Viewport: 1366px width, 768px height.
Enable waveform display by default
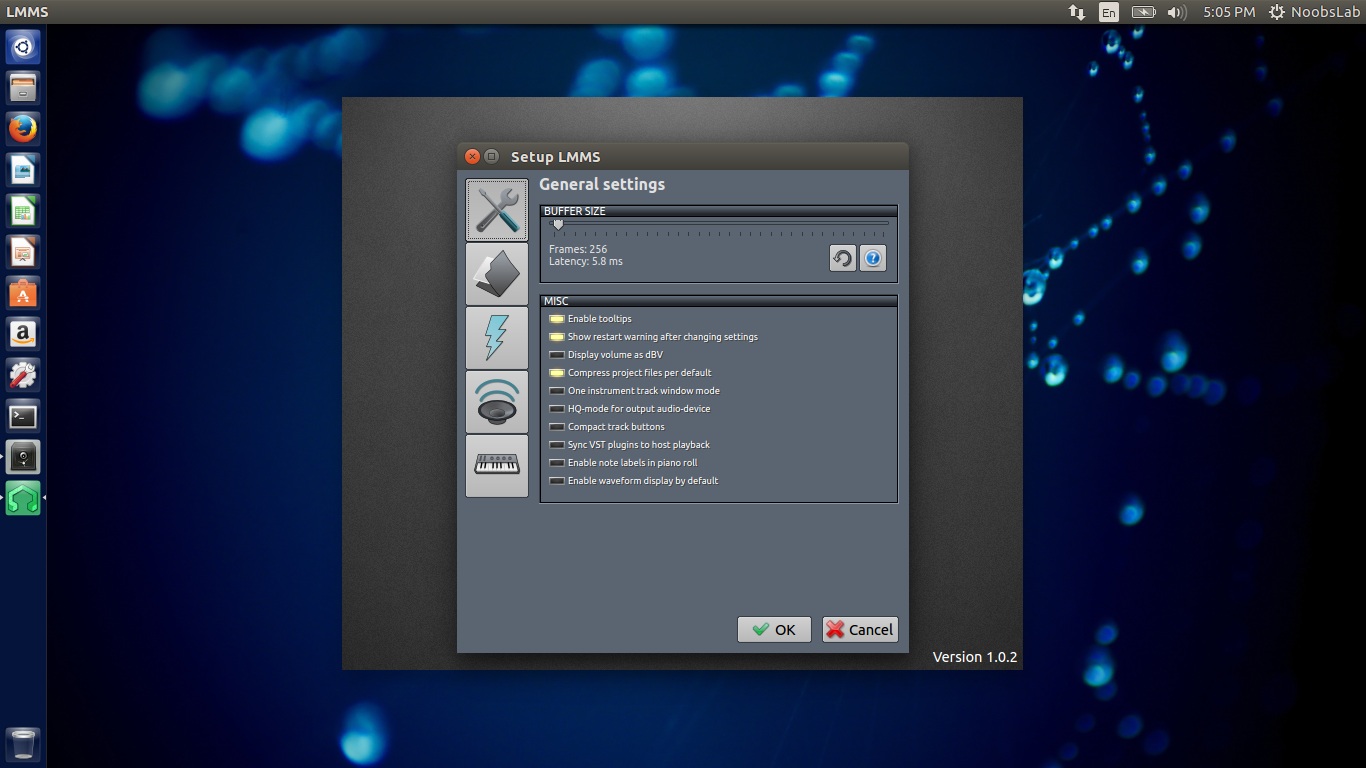(634, 481)
